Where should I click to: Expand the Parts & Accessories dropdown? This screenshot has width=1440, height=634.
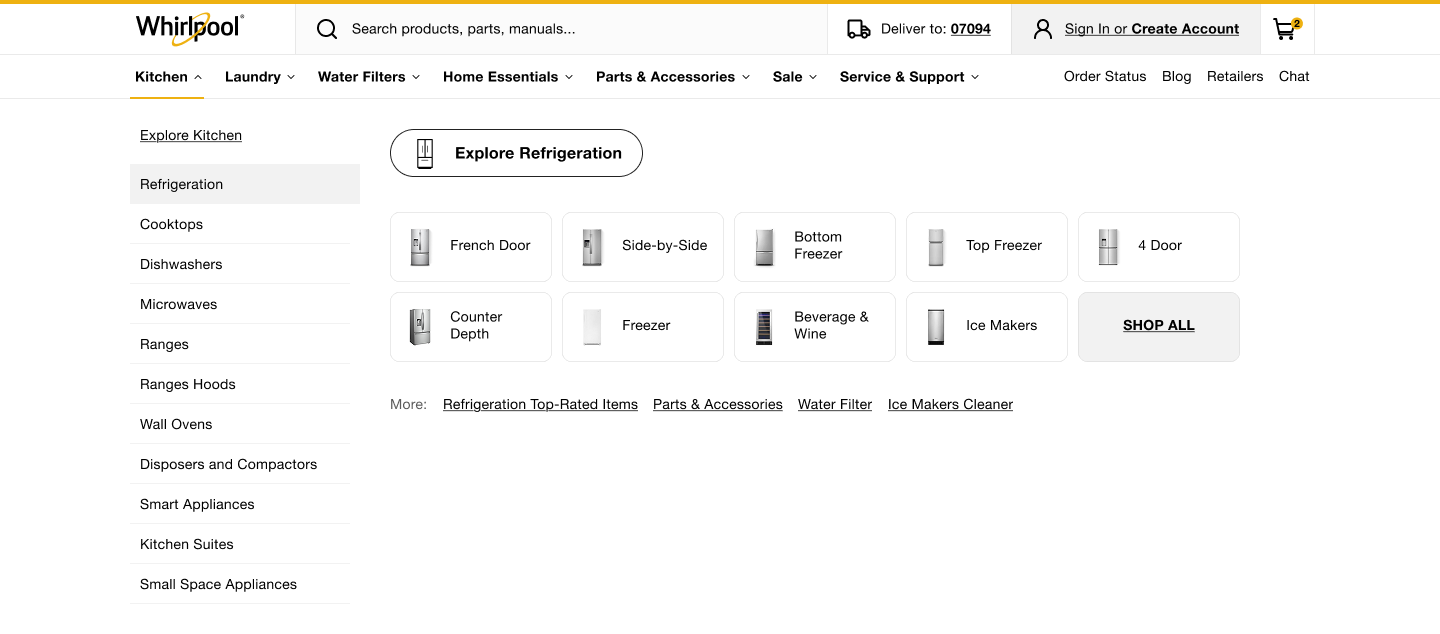(x=672, y=77)
